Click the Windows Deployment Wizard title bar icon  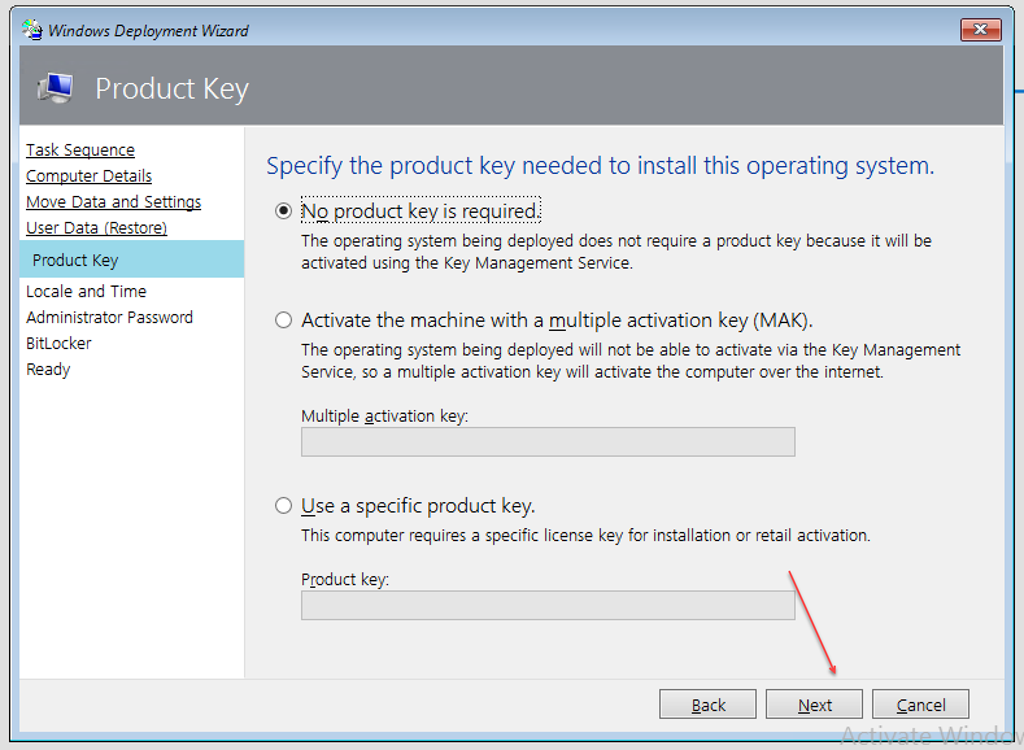click(x=32, y=30)
